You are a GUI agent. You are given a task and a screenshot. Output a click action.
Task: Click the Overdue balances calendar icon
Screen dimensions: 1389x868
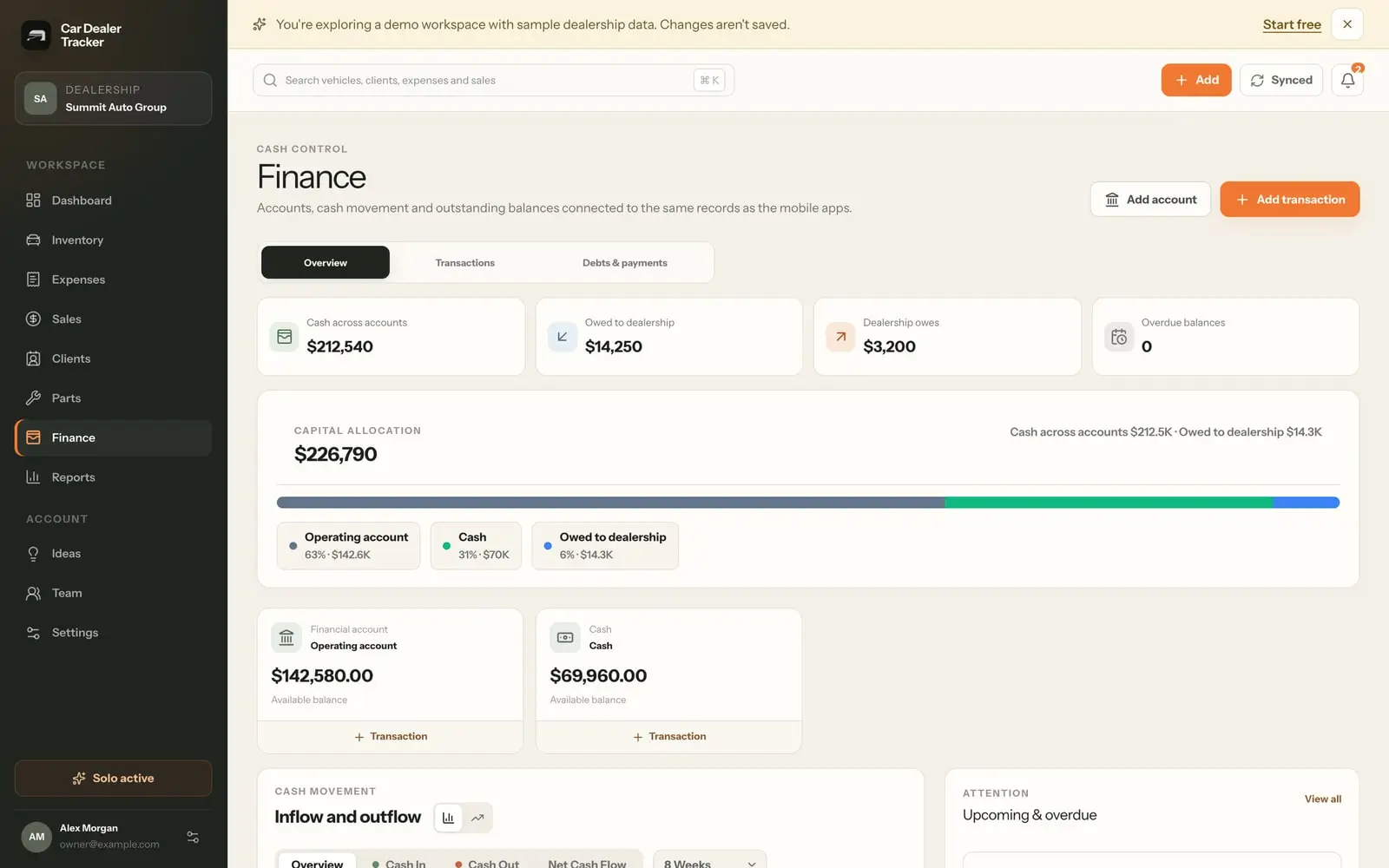click(1119, 337)
